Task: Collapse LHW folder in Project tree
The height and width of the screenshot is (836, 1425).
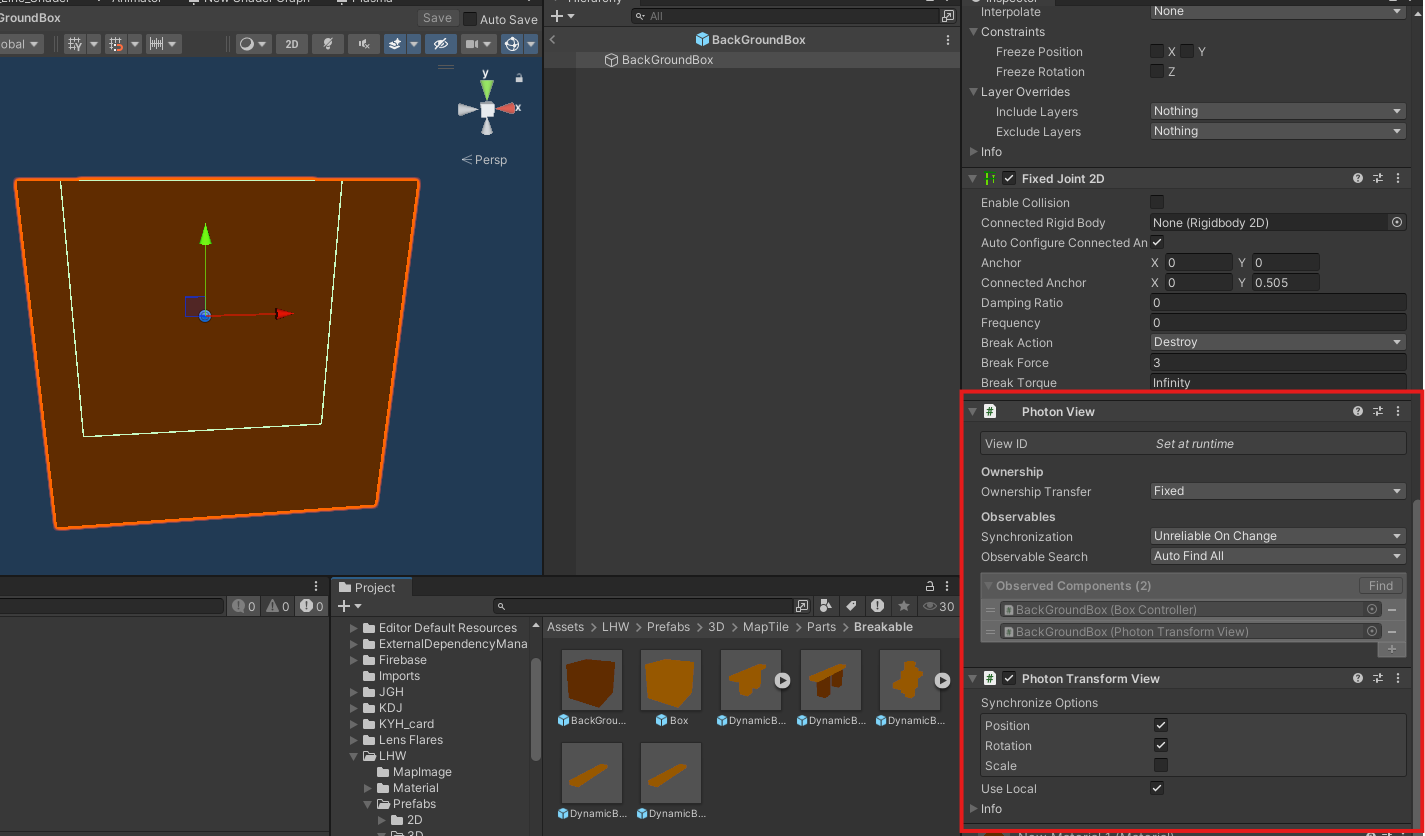Action: 353,756
